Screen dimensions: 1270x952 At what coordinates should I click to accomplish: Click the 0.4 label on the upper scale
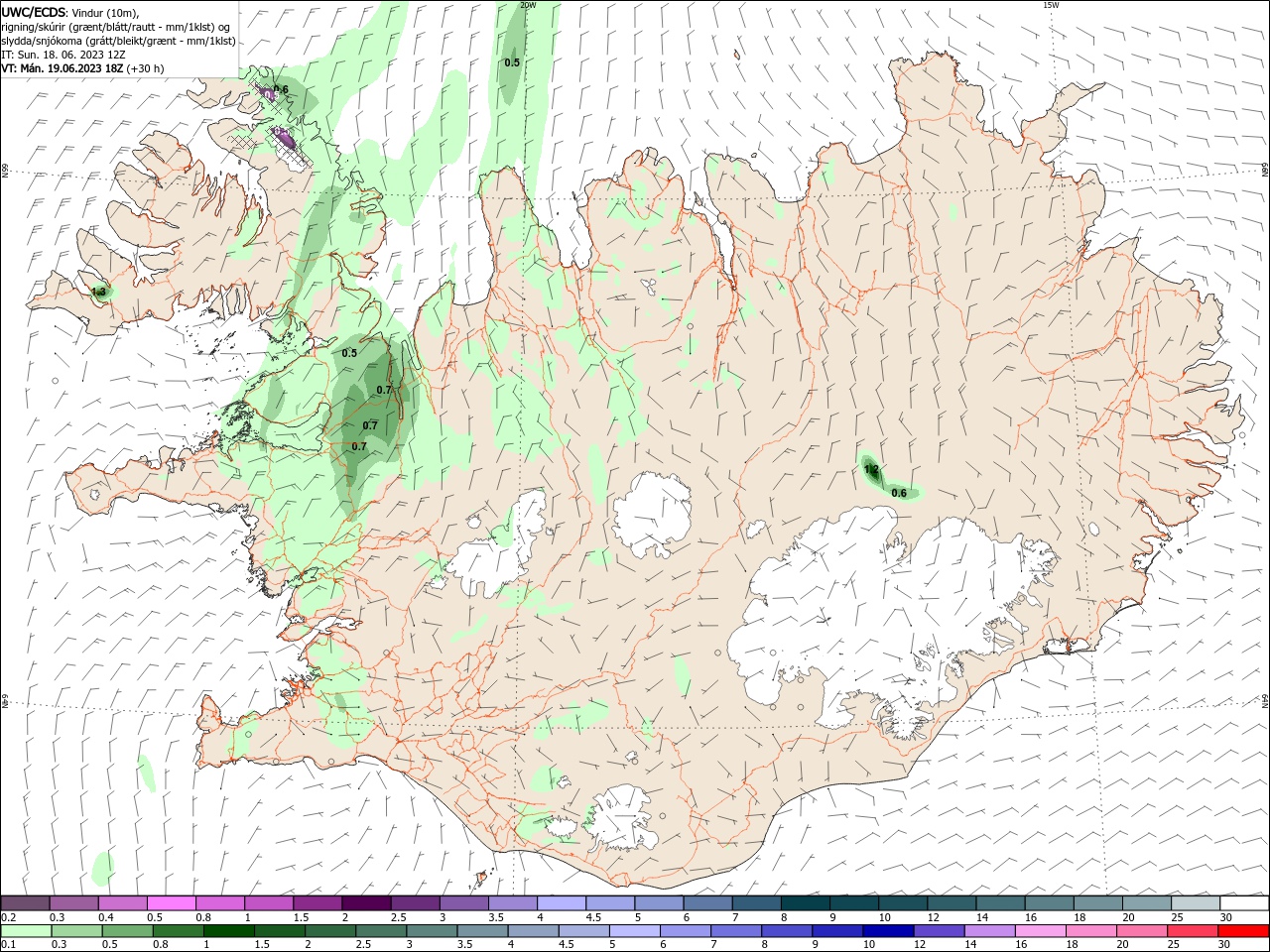pyautogui.click(x=106, y=917)
